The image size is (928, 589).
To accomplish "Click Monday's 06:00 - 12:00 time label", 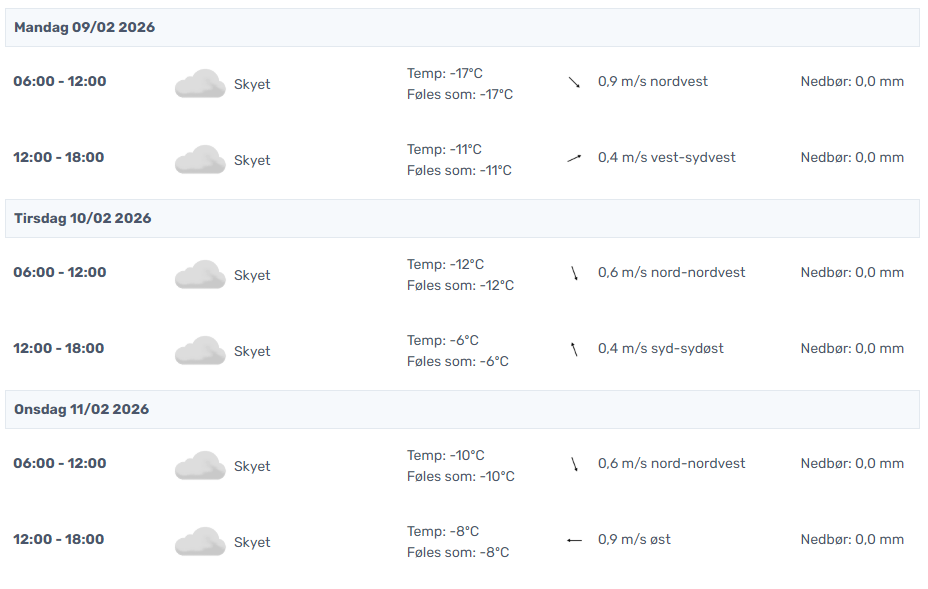I will [59, 81].
